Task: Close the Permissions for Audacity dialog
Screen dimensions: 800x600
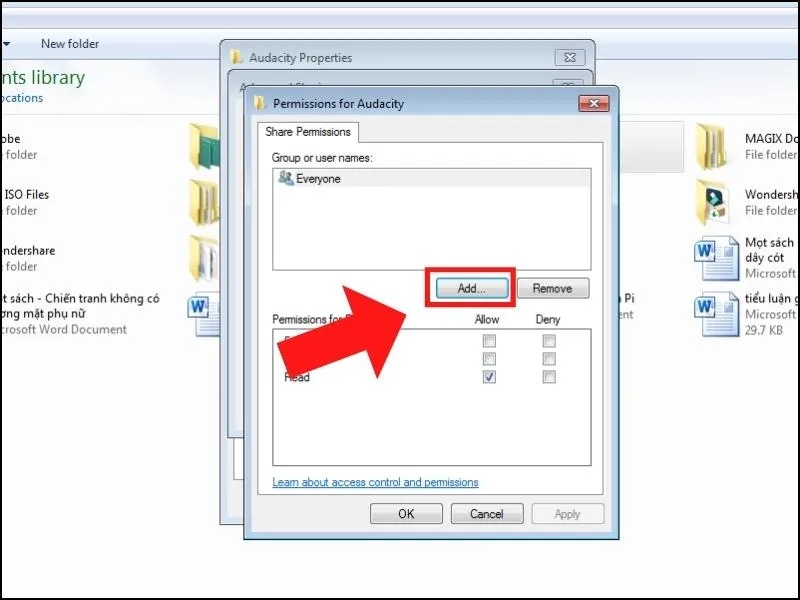Action: (x=593, y=104)
